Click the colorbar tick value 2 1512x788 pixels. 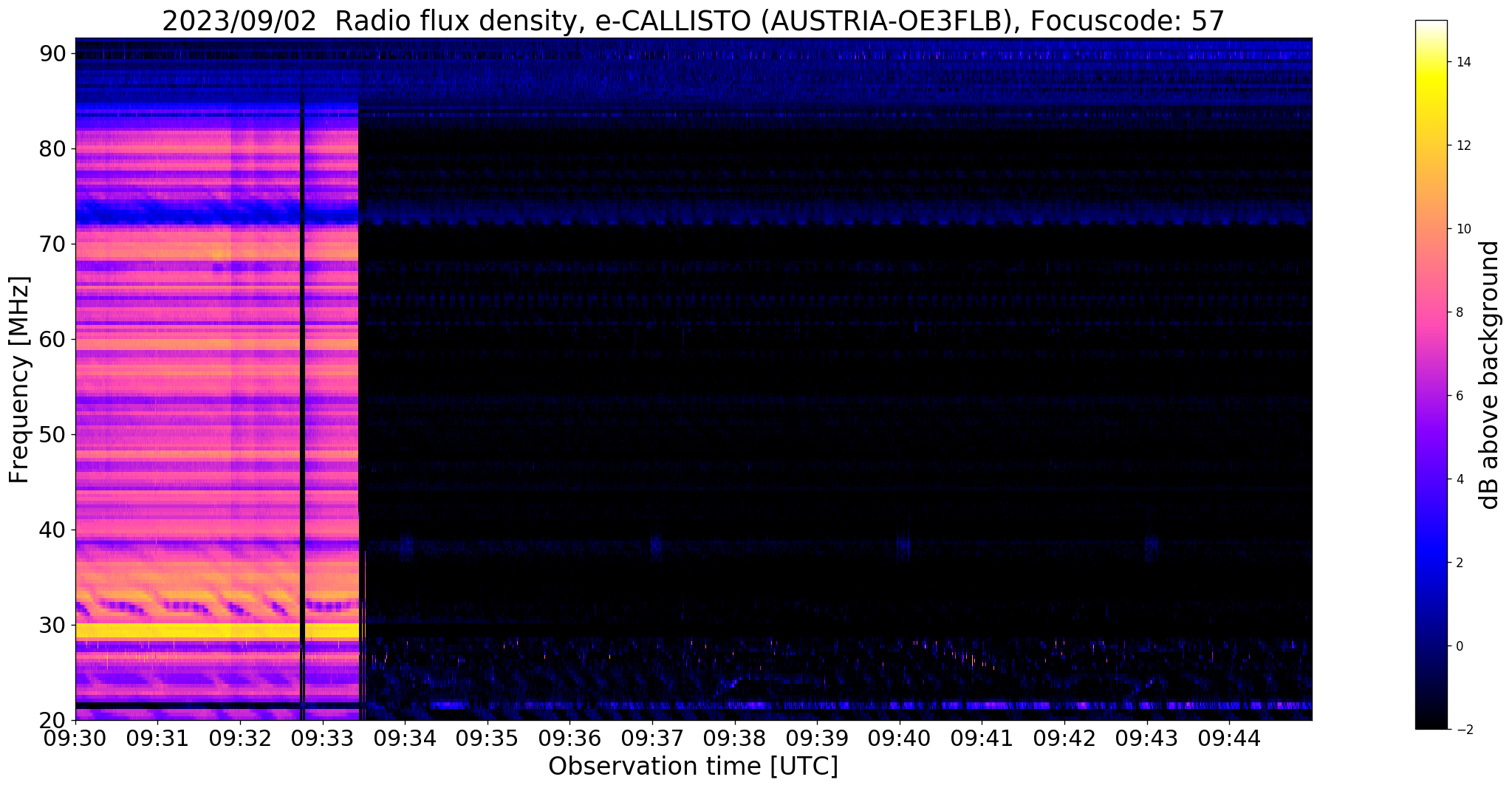click(x=1459, y=563)
